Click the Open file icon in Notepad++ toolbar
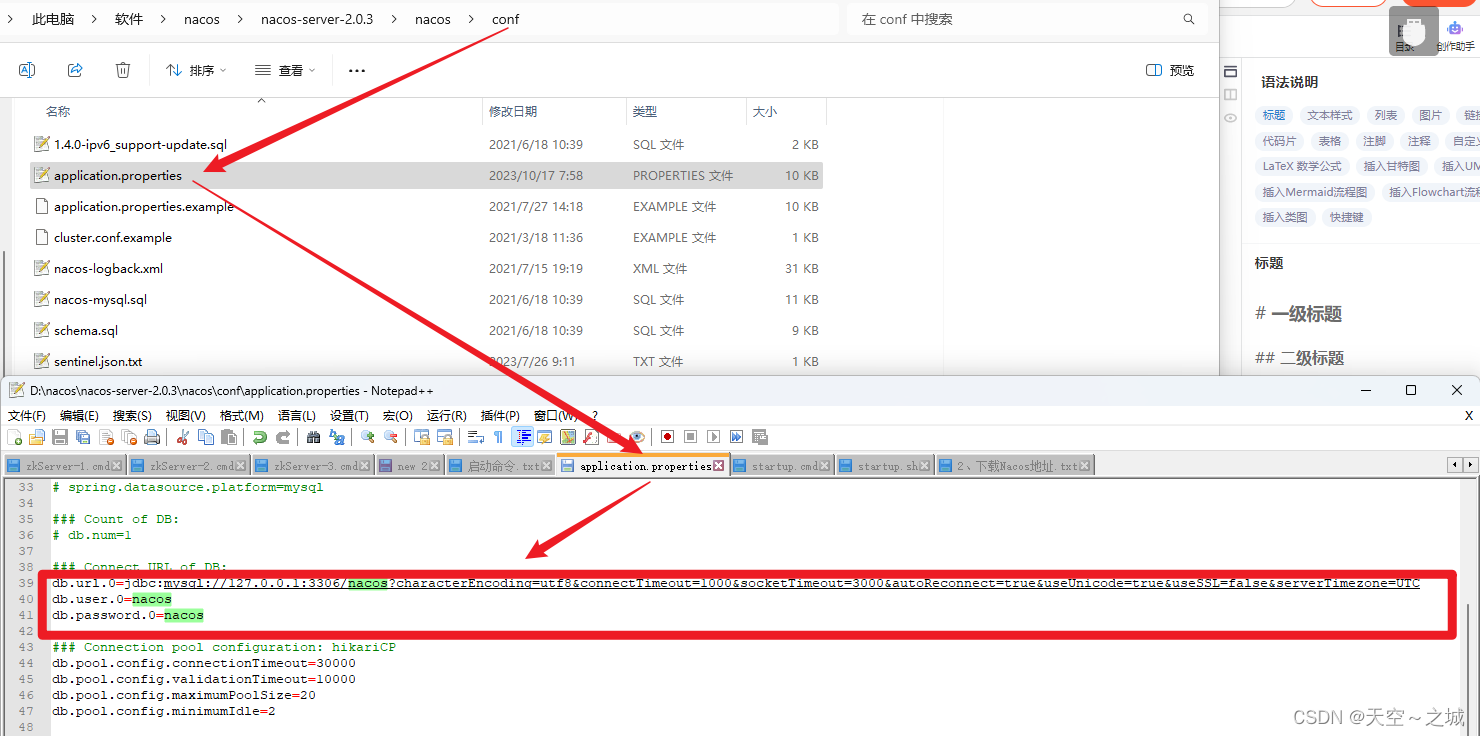This screenshot has width=1480, height=736. [37, 437]
